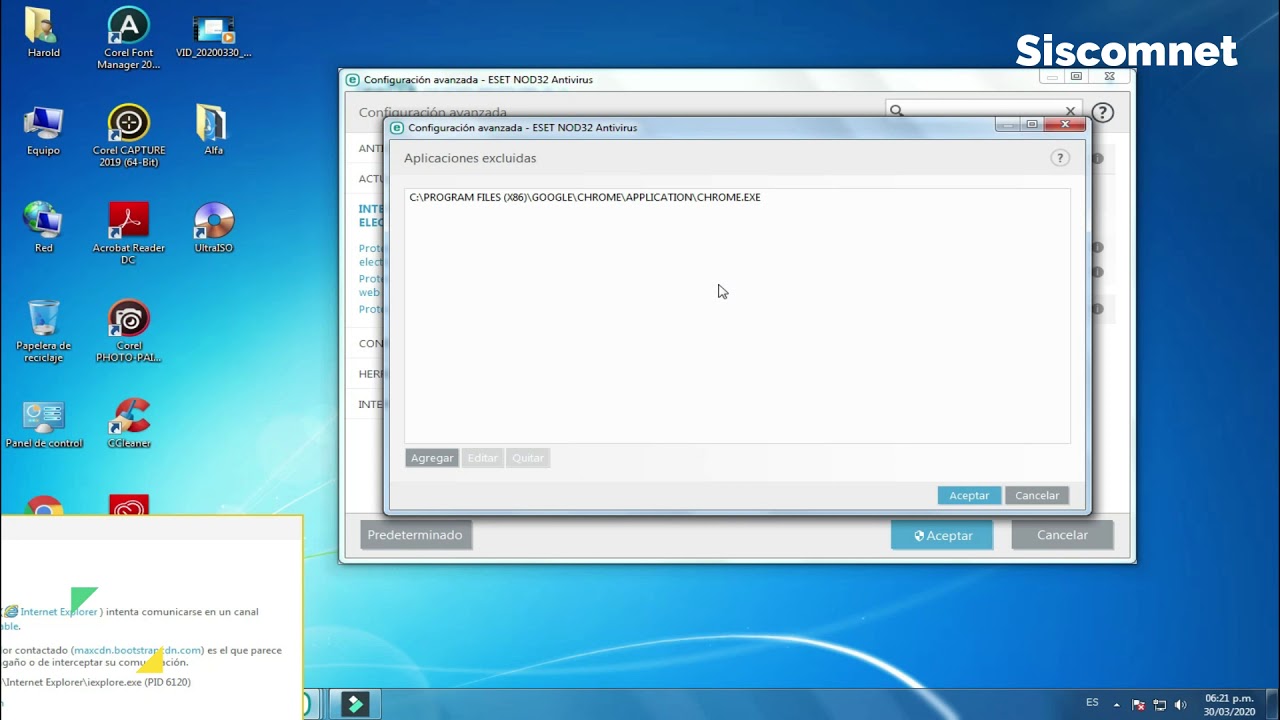This screenshot has height=720, width=1280.
Task: Clear the search field with the X icon
Action: (1070, 111)
